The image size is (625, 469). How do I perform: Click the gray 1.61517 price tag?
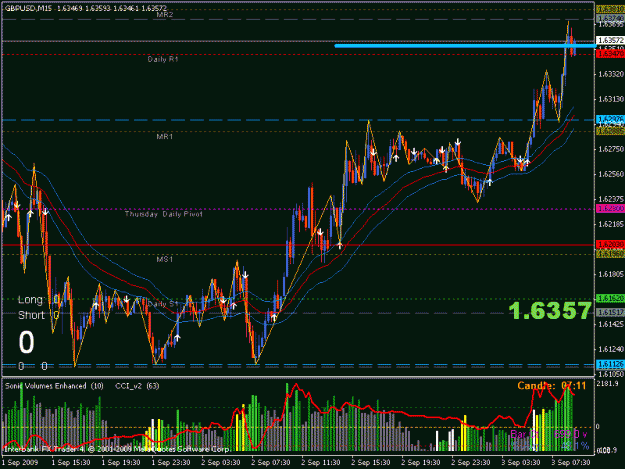click(610, 312)
